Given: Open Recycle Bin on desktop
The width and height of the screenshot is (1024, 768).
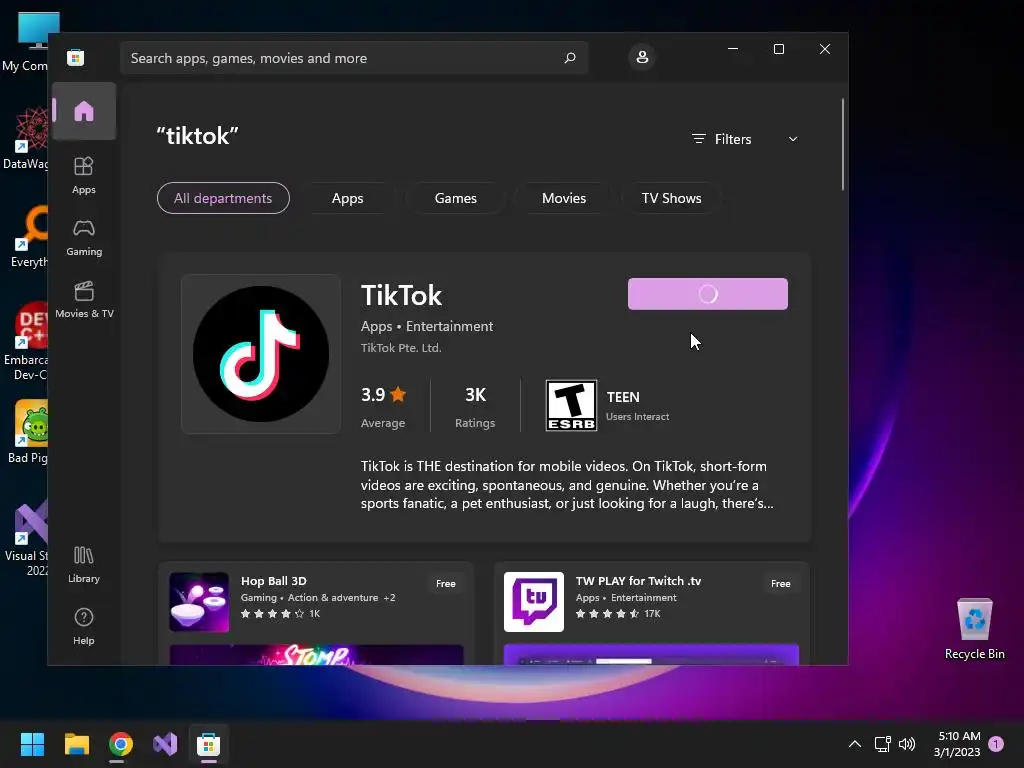Looking at the screenshot, I should pyautogui.click(x=974, y=629).
